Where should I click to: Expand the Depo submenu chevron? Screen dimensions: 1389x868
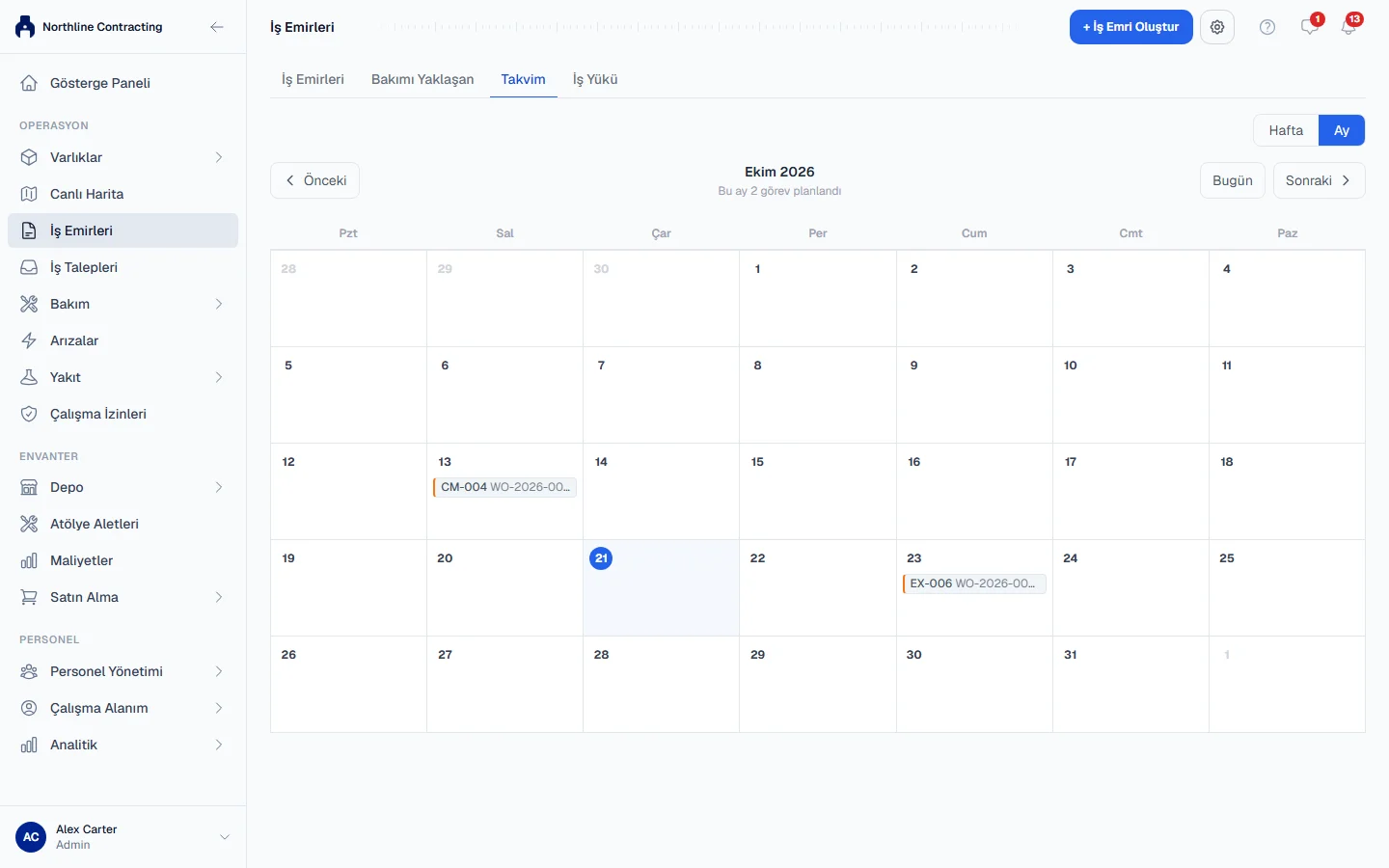click(x=219, y=487)
